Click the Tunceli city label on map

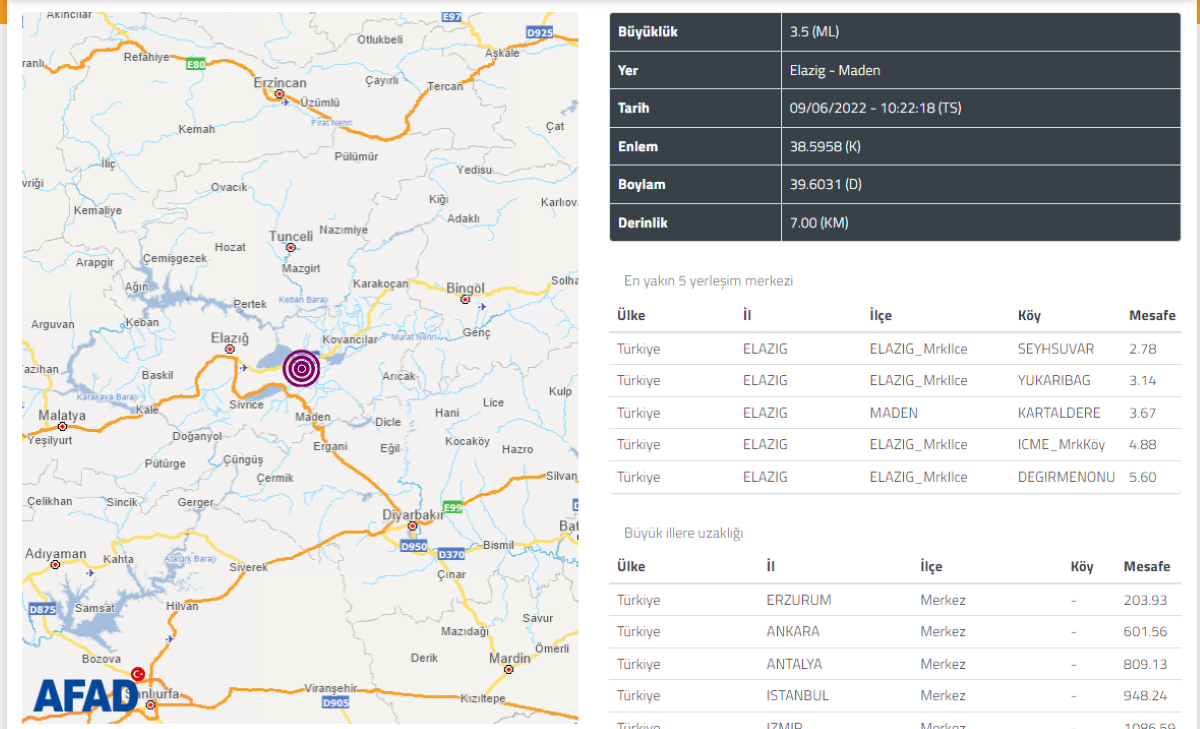(x=291, y=236)
